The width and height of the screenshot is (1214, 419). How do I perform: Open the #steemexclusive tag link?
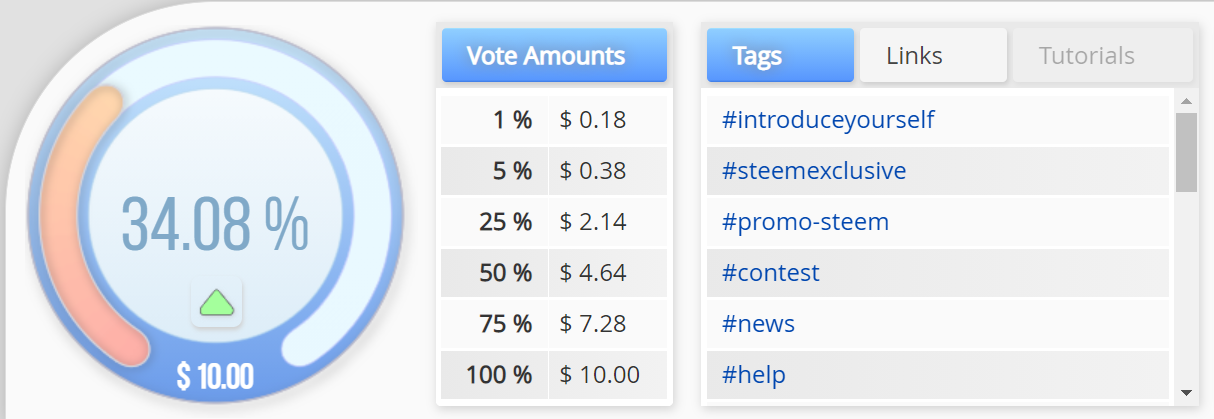point(814,171)
